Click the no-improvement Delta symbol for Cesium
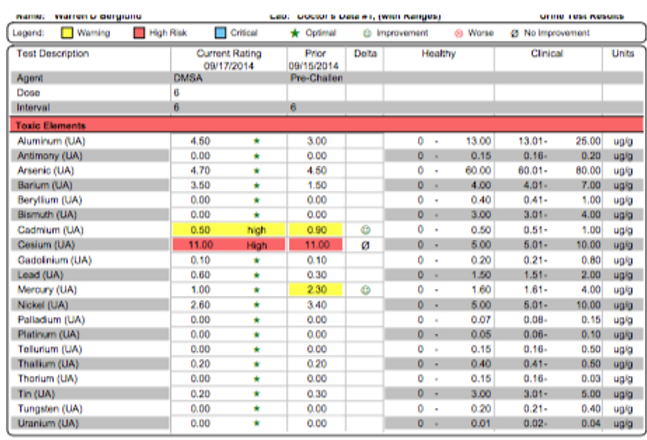The width and height of the screenshot is (647, 440). point(365,245)
